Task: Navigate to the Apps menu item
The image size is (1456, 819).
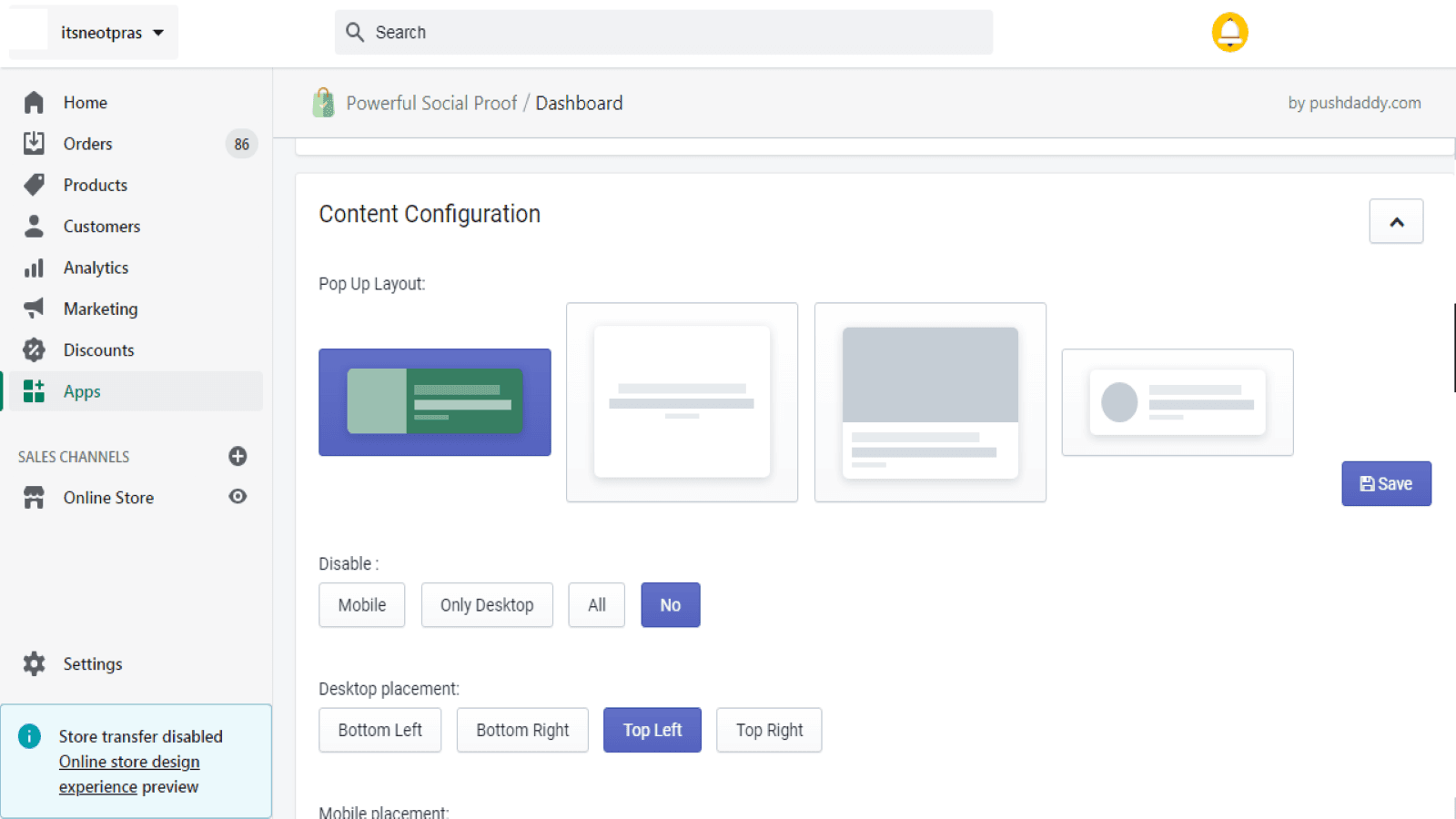Action: pyautogui.click(x=81, y=391)
